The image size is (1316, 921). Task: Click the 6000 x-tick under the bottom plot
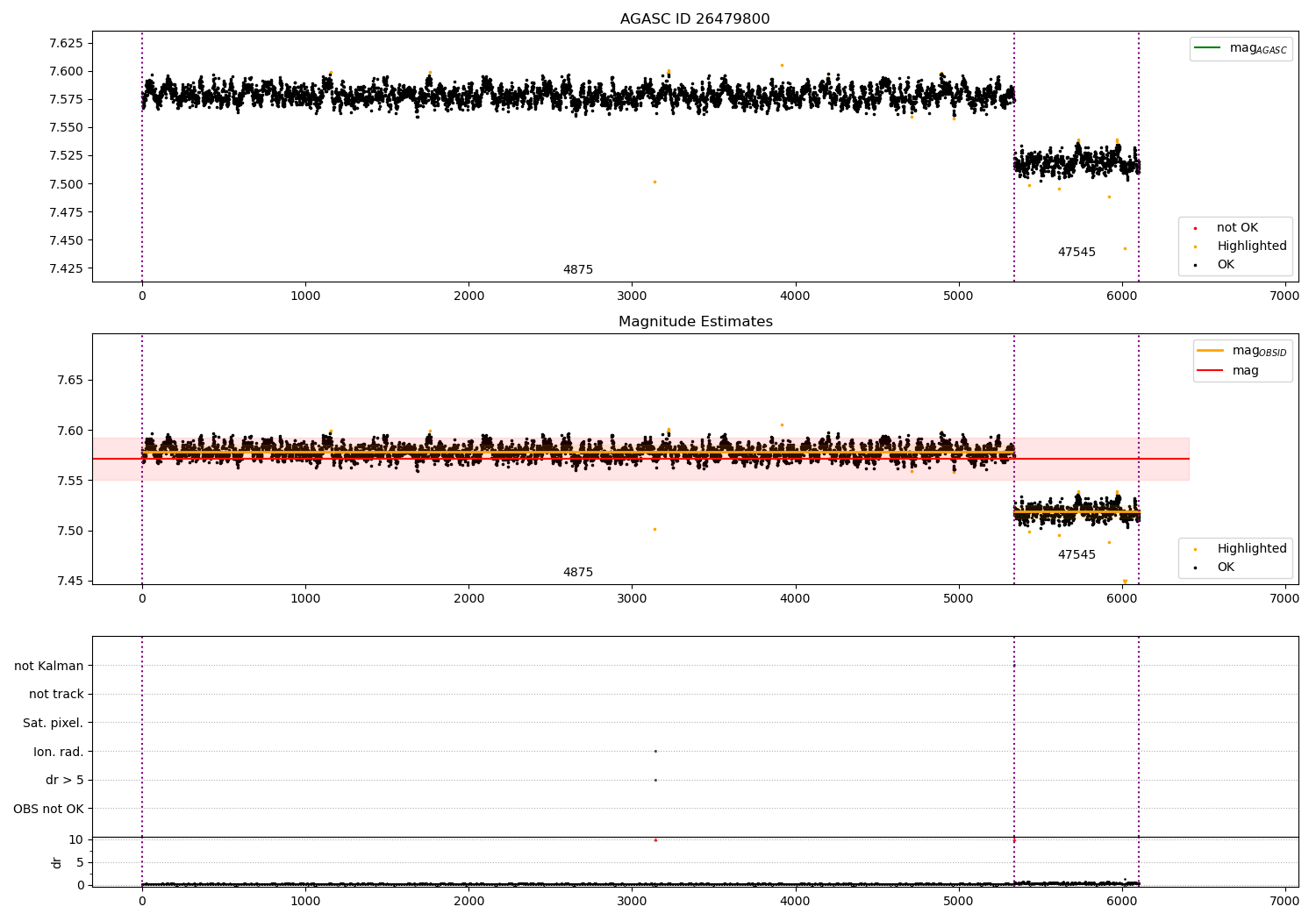1121,901
